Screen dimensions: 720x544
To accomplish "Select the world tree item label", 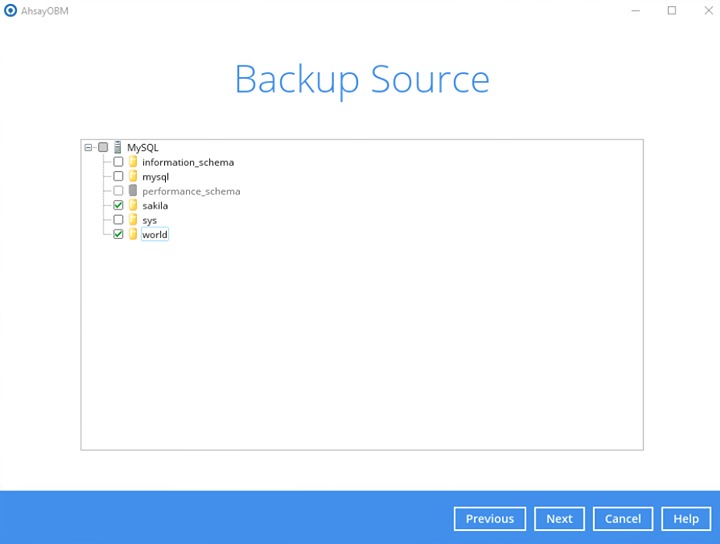I will pos(155,234).
